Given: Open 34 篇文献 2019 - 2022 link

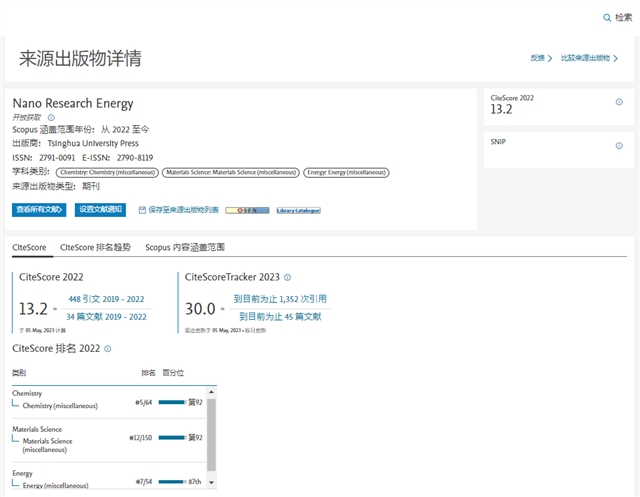Looking at the screenshot, I should (106, 317).
